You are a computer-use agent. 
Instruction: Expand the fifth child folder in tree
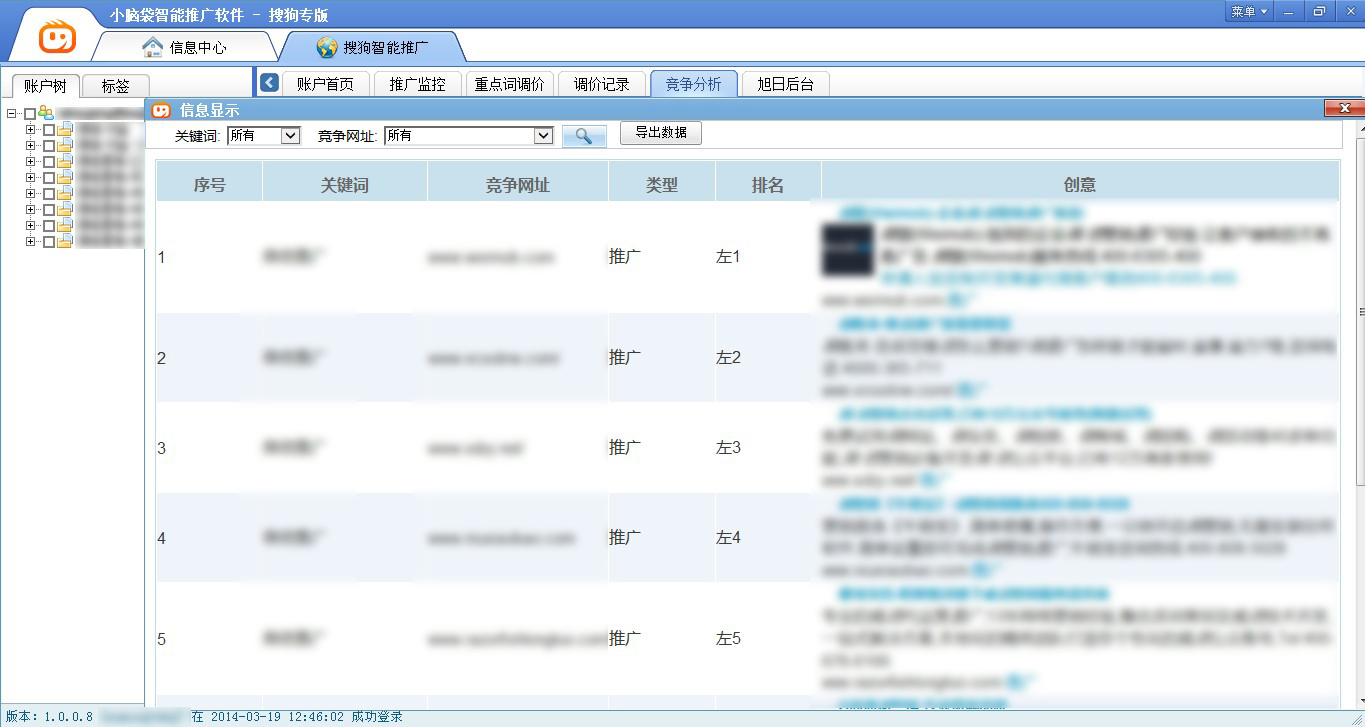(30, 194)
